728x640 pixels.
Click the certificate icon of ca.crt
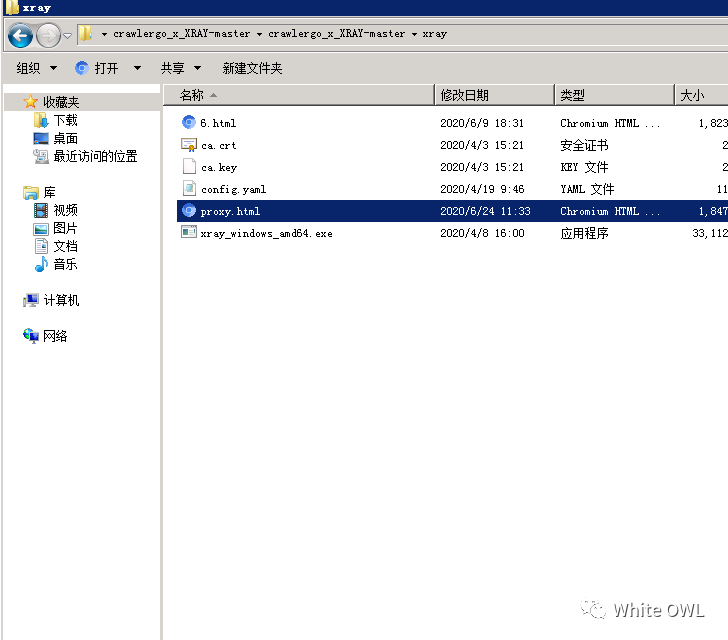tap(189, 145)
